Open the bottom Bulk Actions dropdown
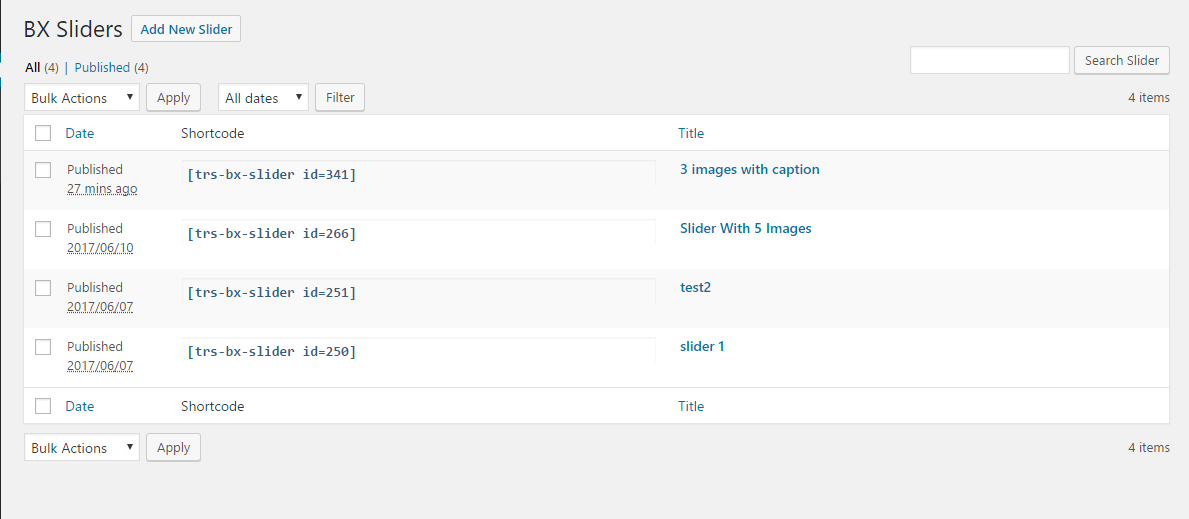The height and width of the screenshot is (519, 1189). [82, 448]
